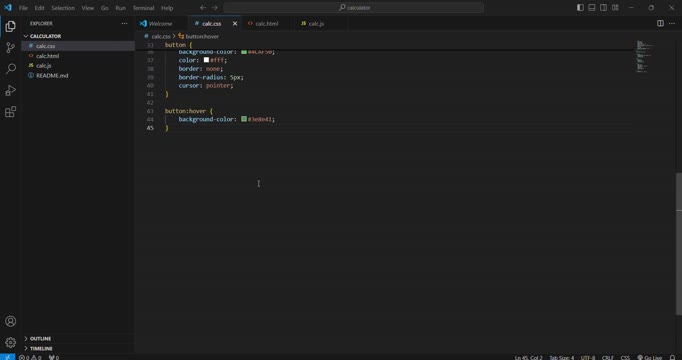
Task: Open the Source Control view
Action: coord(10,47)
